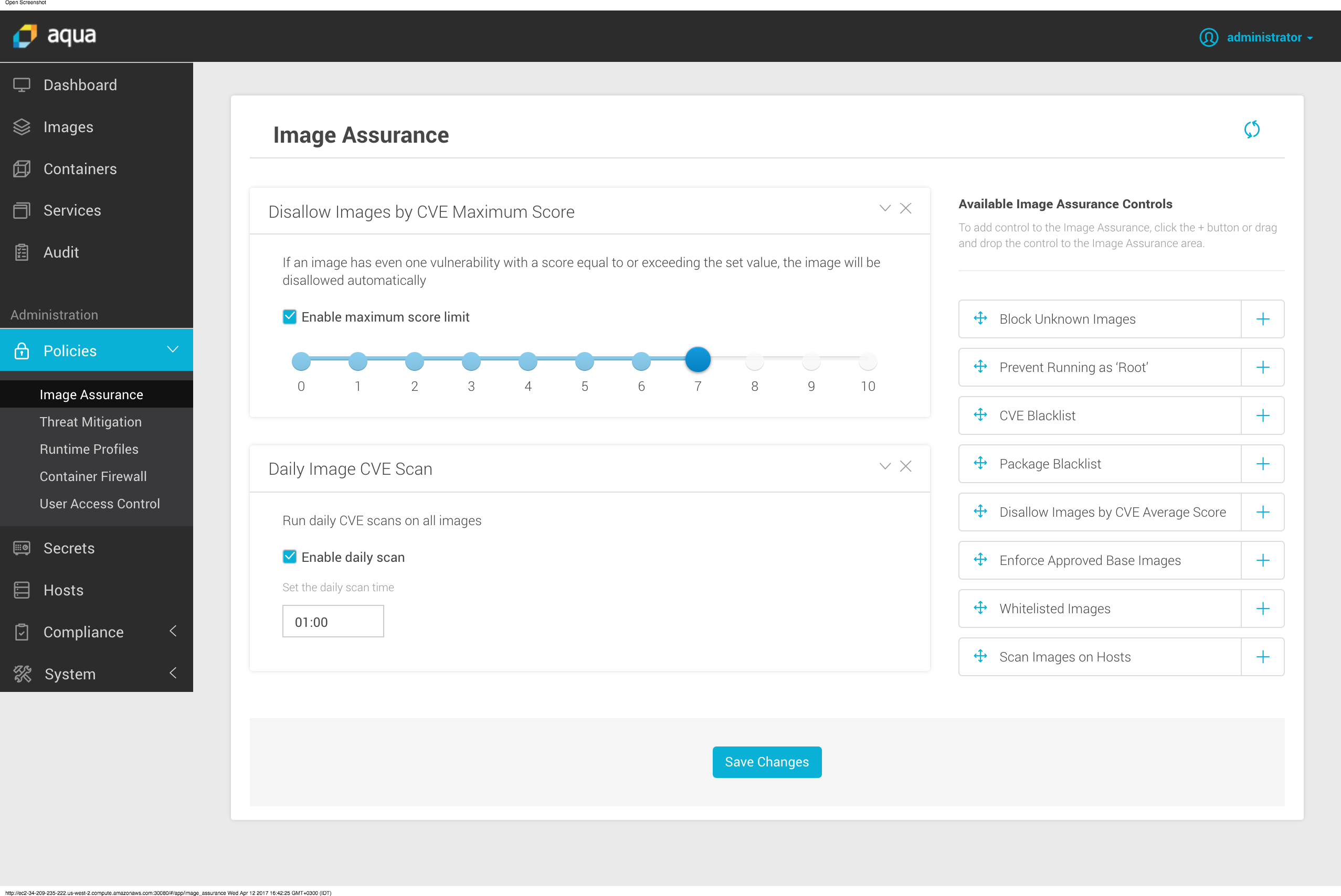Click the Package Blacklist add icon
Screen dimensions: 1341x896
click(x=1263, y=463)
